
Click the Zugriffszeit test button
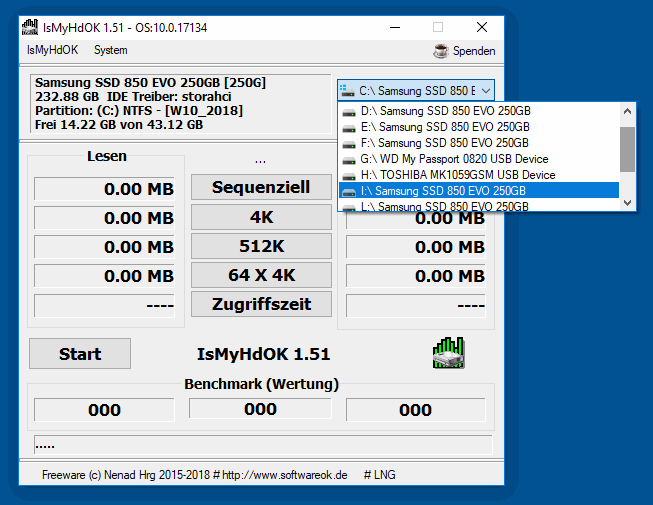[261, 304]
